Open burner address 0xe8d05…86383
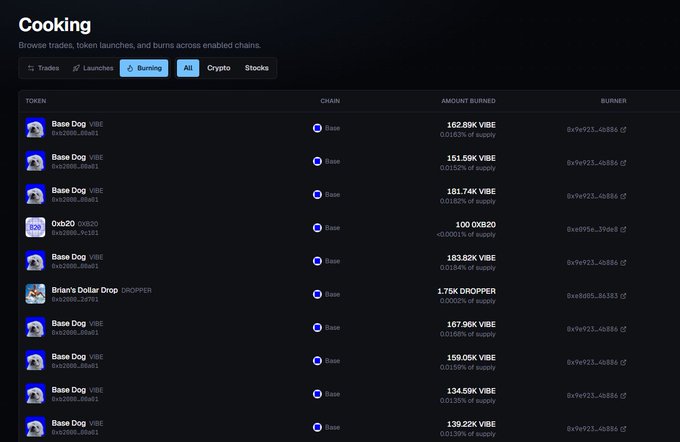Viewport: 680px width, 442px height. tap(592, 296)
